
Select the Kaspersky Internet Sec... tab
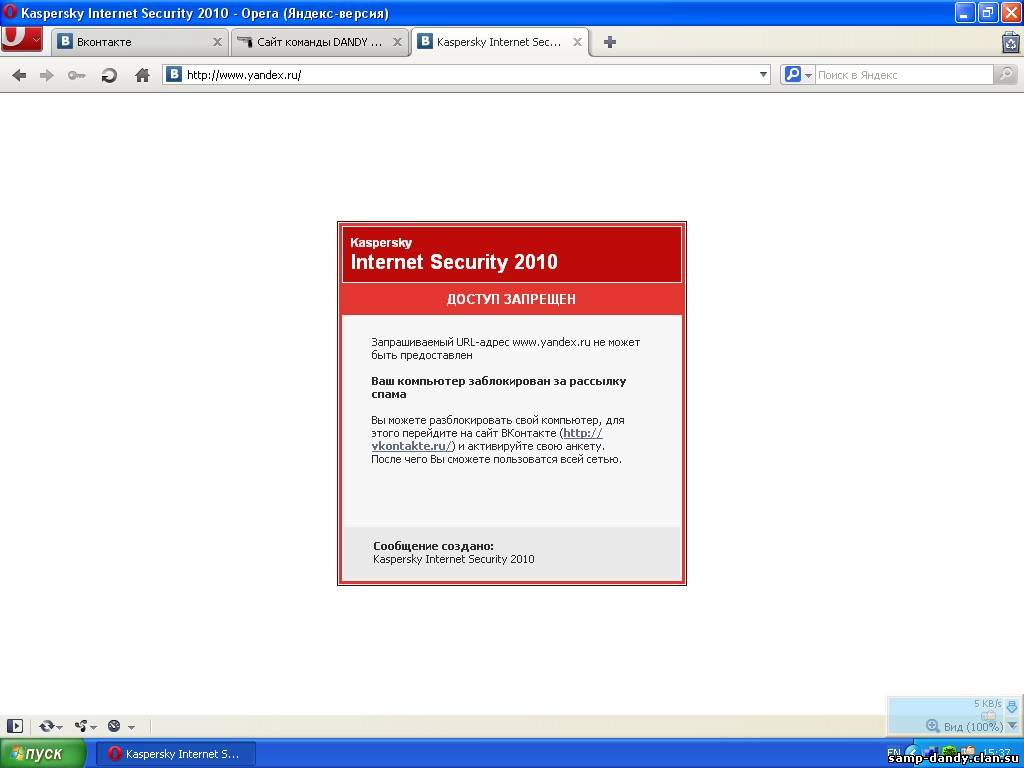tap(500, 42)
